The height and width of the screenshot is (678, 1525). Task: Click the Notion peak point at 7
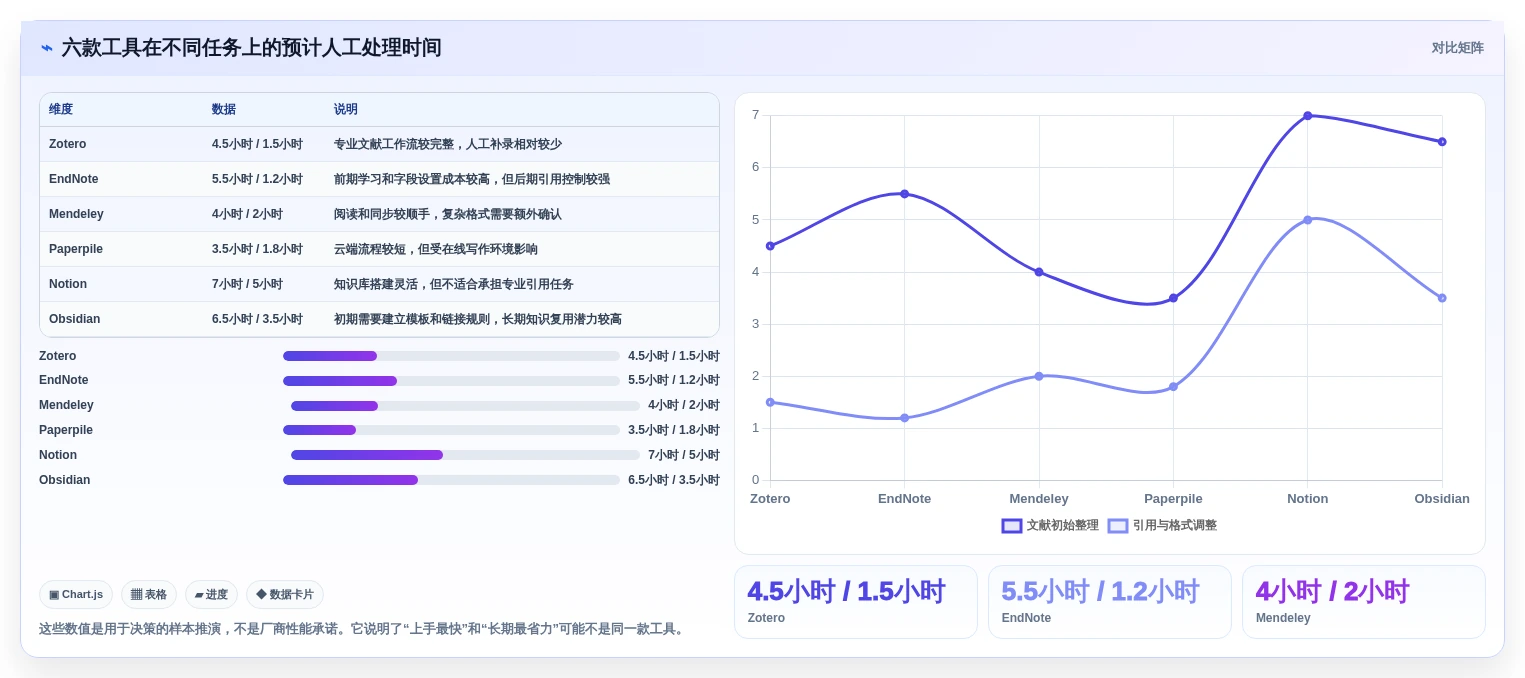(x=1308, y=116)
